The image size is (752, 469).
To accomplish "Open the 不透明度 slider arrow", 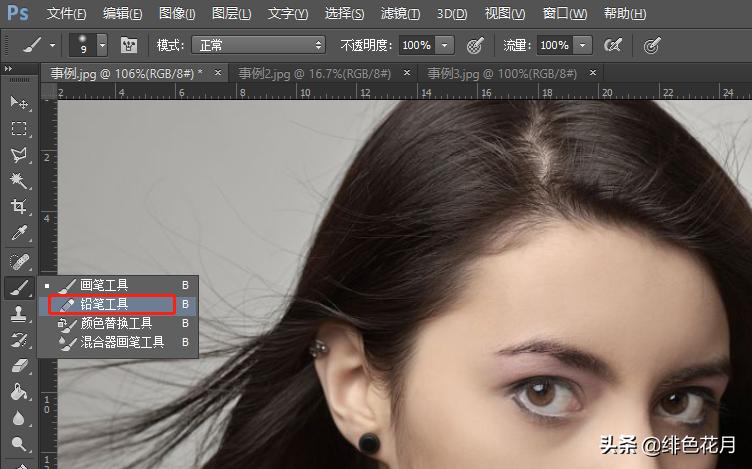I will tap(445, 46).
